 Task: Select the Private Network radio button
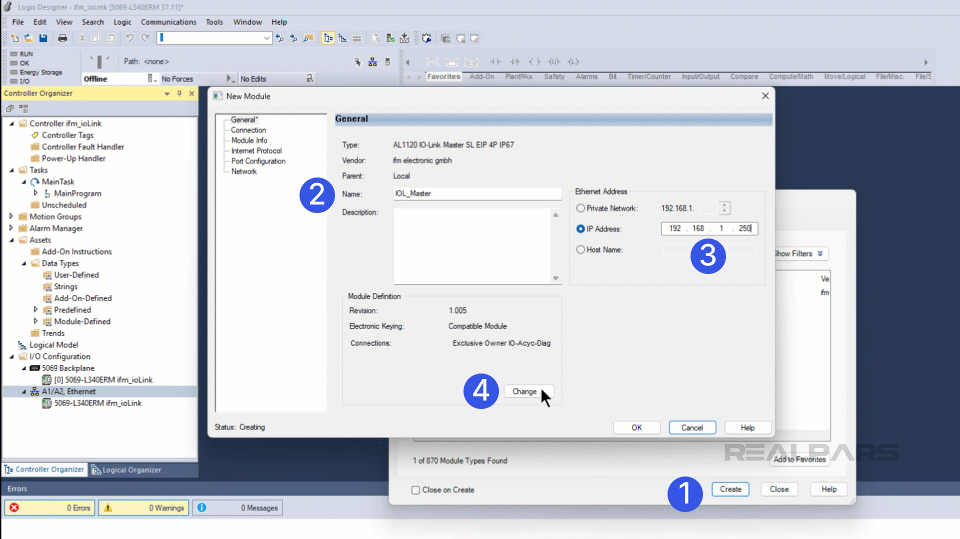click(580, 208)
